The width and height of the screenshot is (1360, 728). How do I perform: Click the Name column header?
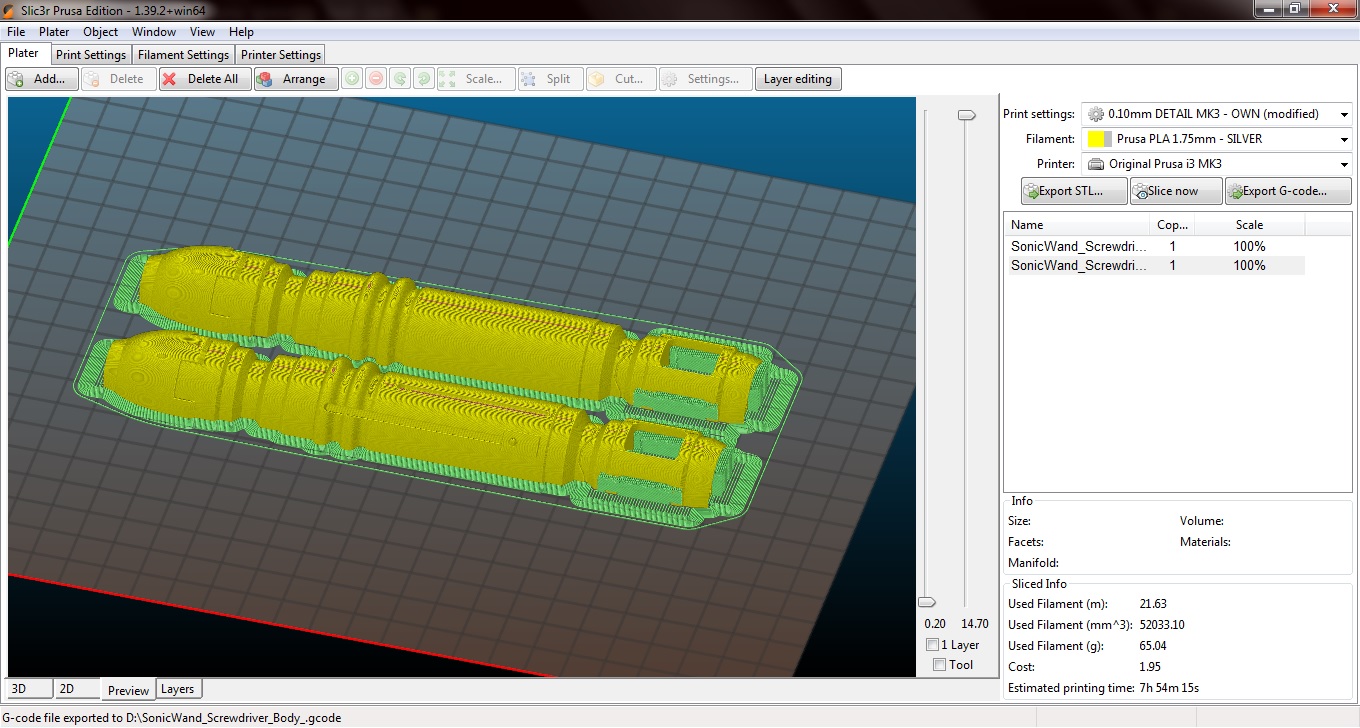coord(1076,225)
